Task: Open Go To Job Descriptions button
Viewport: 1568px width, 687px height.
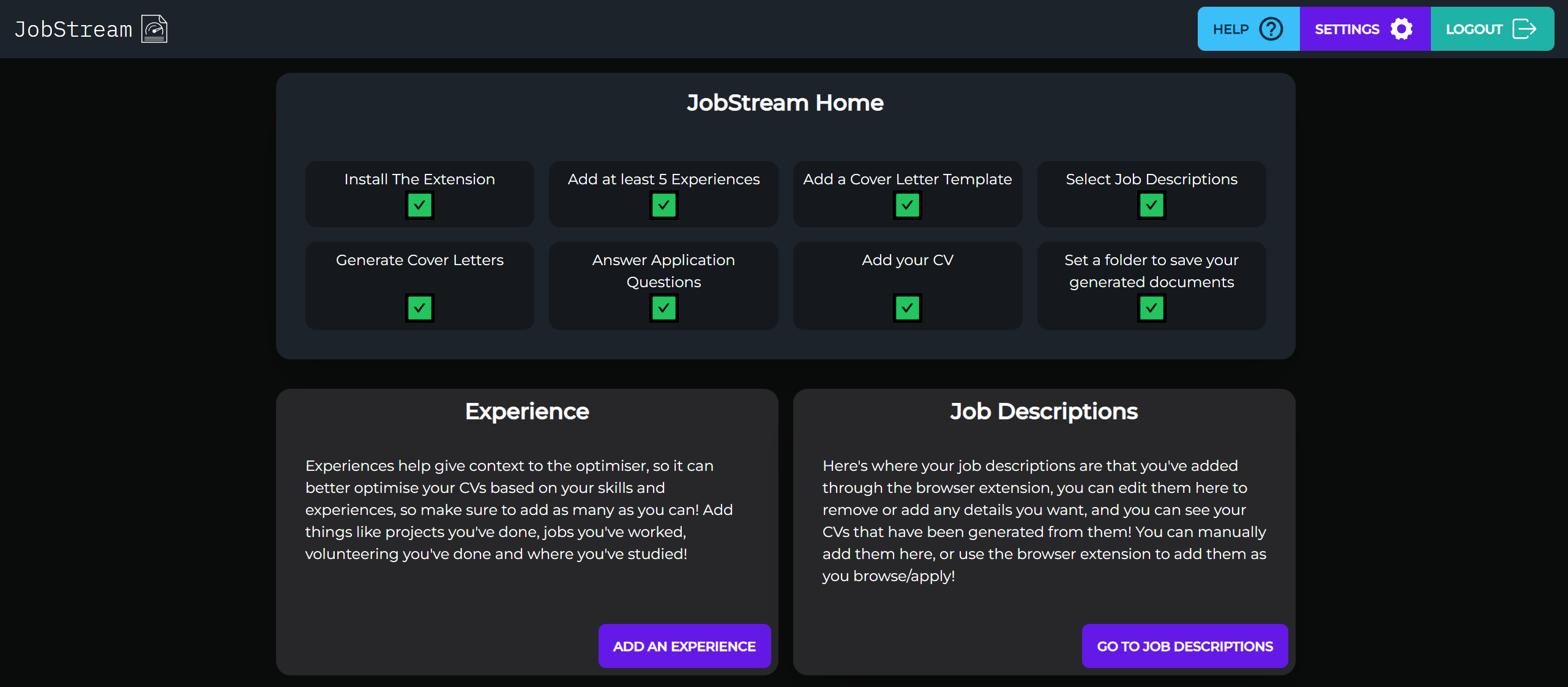Action: [1184, 646]
